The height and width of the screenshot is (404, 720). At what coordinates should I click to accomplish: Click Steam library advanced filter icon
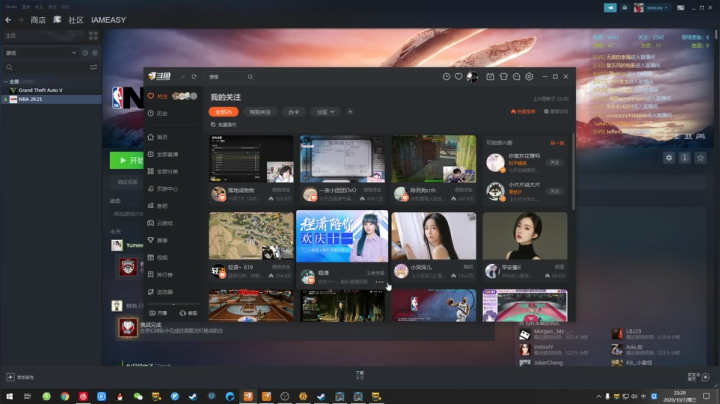(x=93, y=67)
